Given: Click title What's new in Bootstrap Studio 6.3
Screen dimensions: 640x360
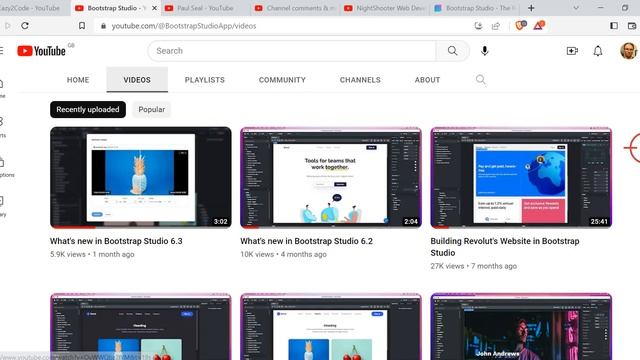Looking at the screenshot, I should point(116,241).
